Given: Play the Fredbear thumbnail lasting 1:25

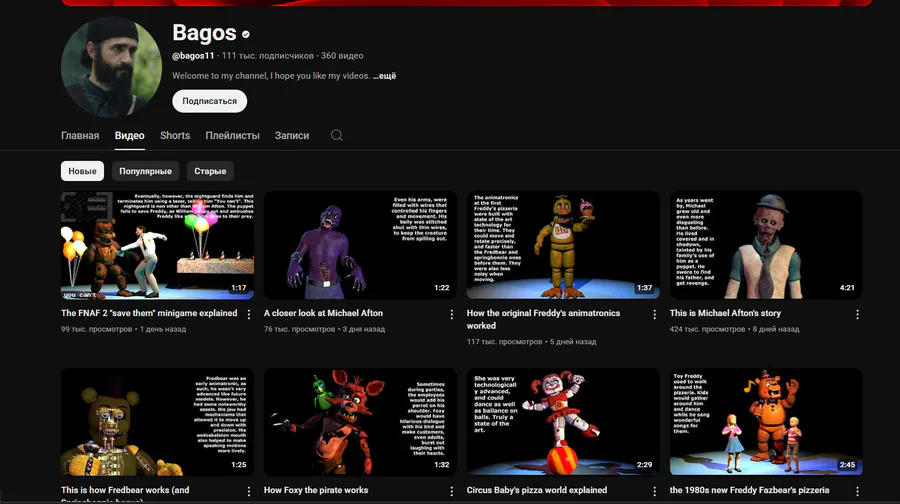Looking at the screenshot, I should 157,422.
